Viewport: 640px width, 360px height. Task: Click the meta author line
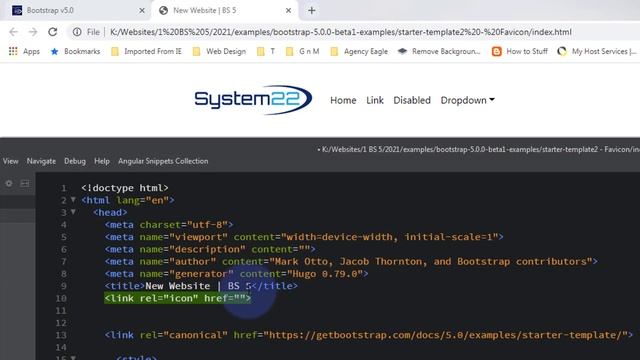(351, 261)
